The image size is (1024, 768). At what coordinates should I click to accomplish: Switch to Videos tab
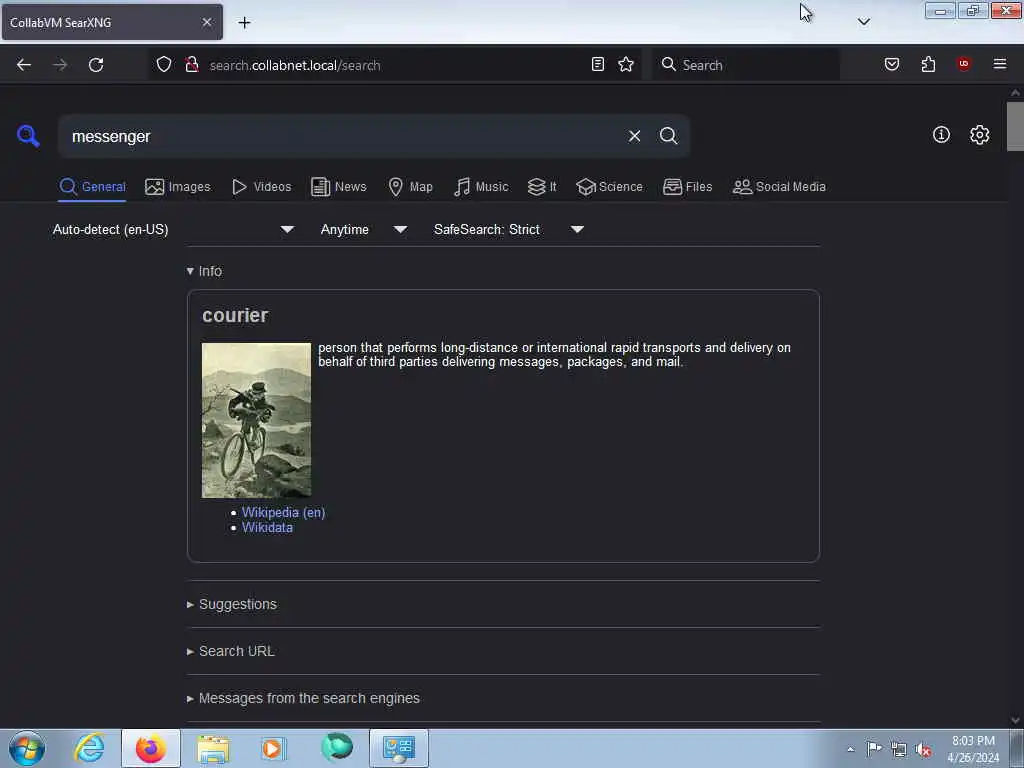point(261,187)
